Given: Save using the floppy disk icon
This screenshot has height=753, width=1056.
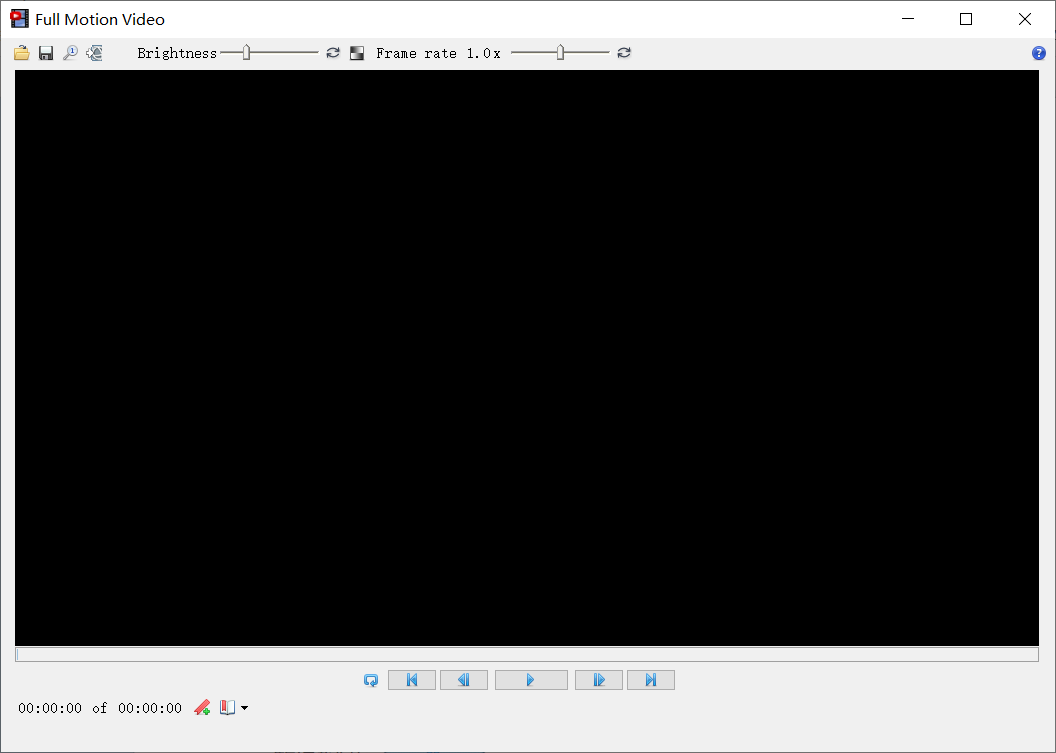Looking at the screenshot, I should tap(46, 53).
